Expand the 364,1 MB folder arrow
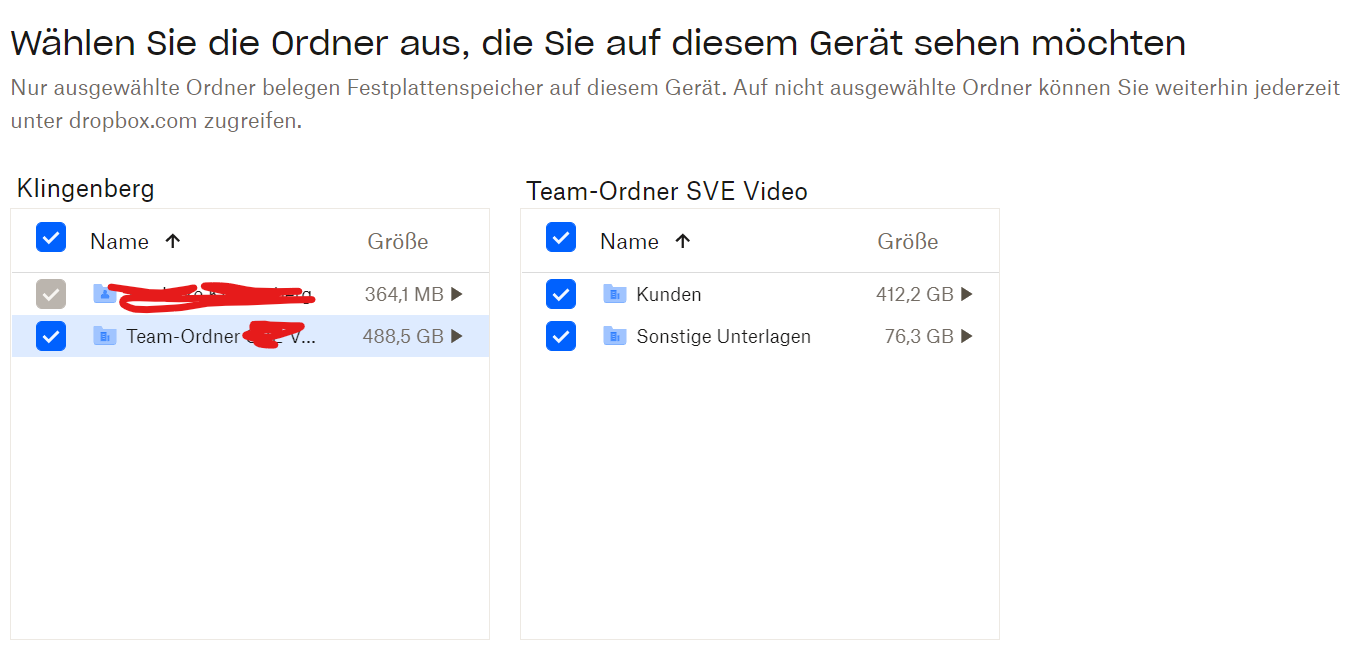This screenshot has width=1361, height=663. (457, 294)
